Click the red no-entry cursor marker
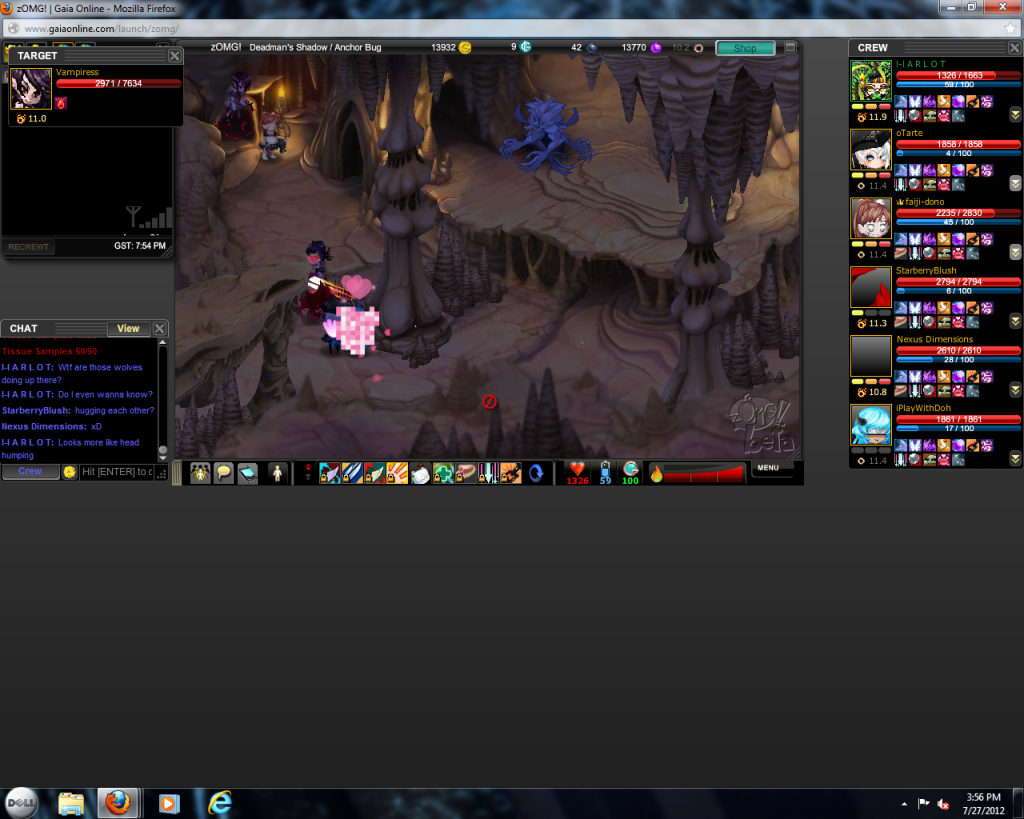The height and width of the screenshot is (819, 1024). click(x=489, y=402)
